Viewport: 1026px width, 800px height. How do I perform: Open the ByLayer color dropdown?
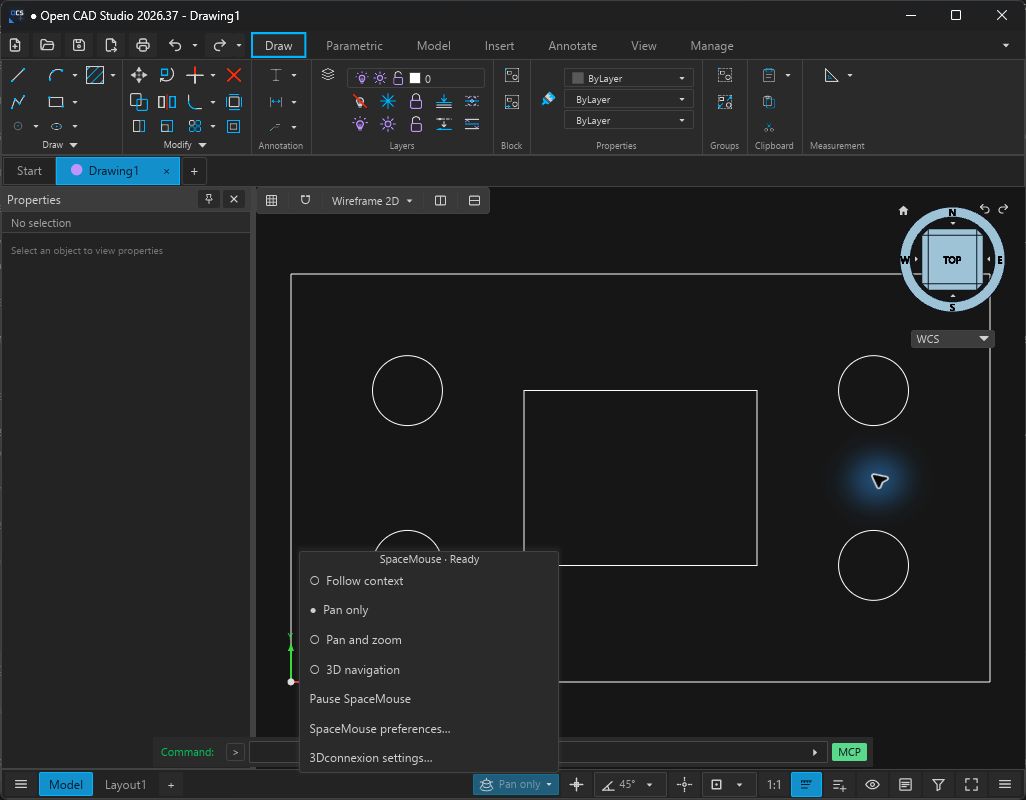(x=628, y=78)
